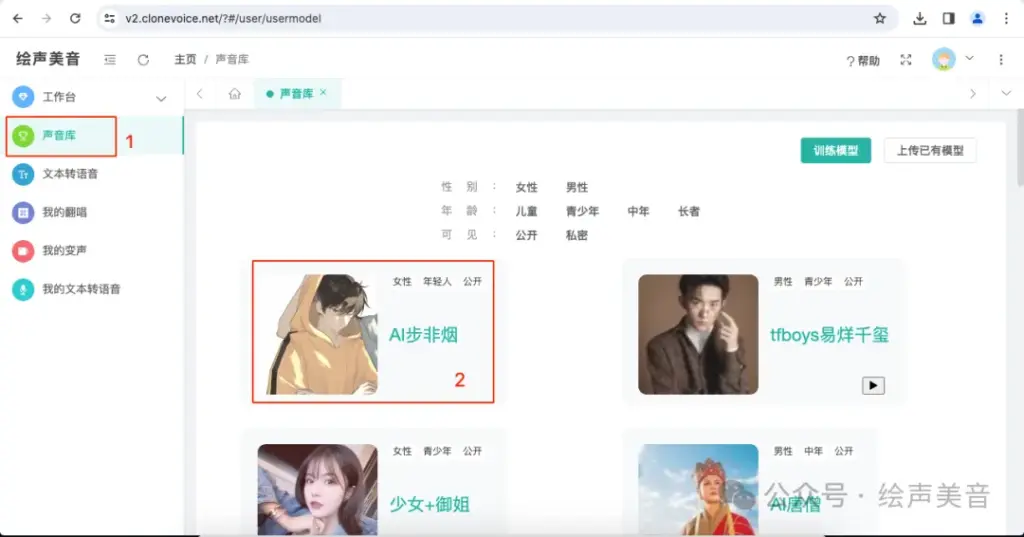Screen dimensions: 1024x537
Task: Filter by age 中年
Action: 638,212
